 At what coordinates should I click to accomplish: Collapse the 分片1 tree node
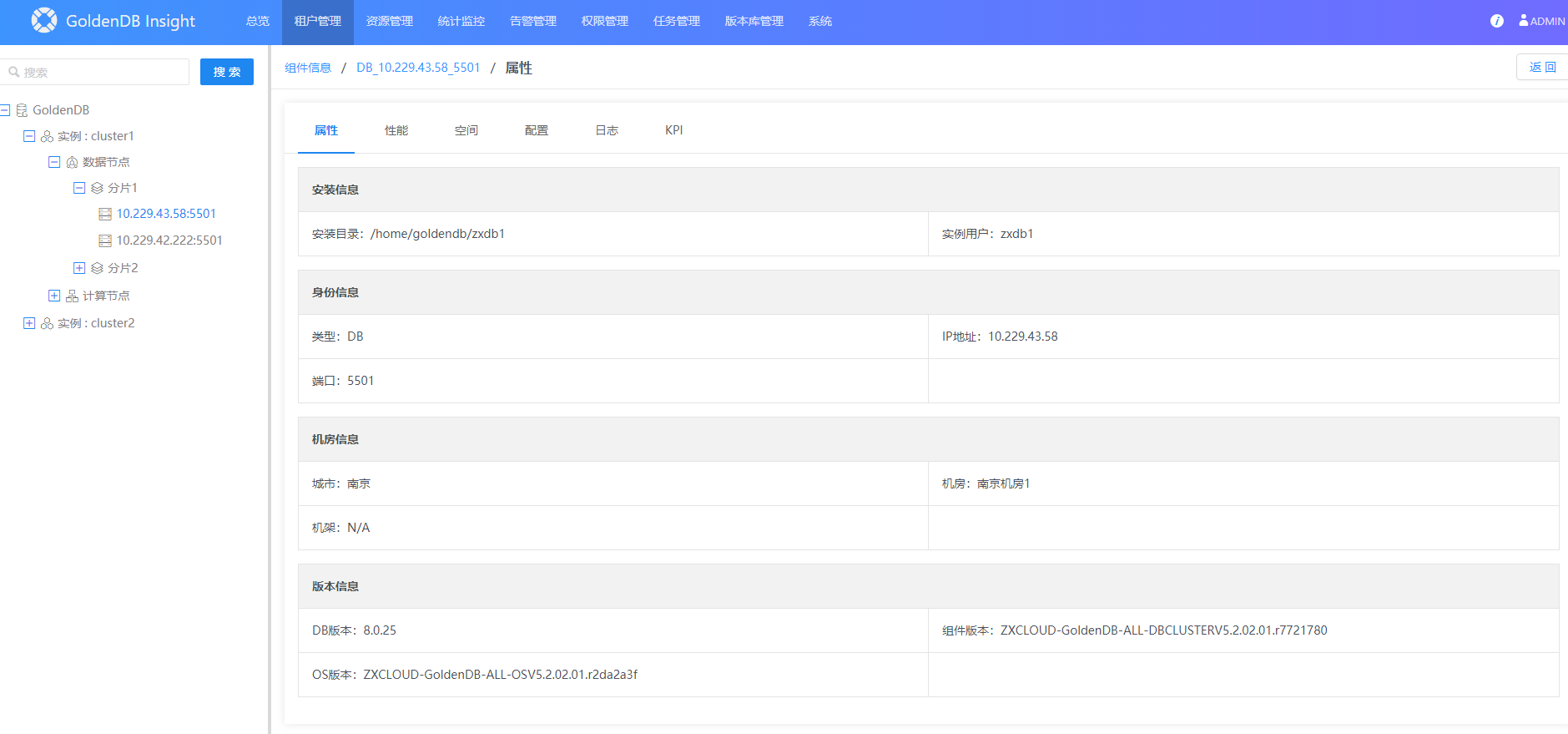pyautogui.click(x=79, y=188)
